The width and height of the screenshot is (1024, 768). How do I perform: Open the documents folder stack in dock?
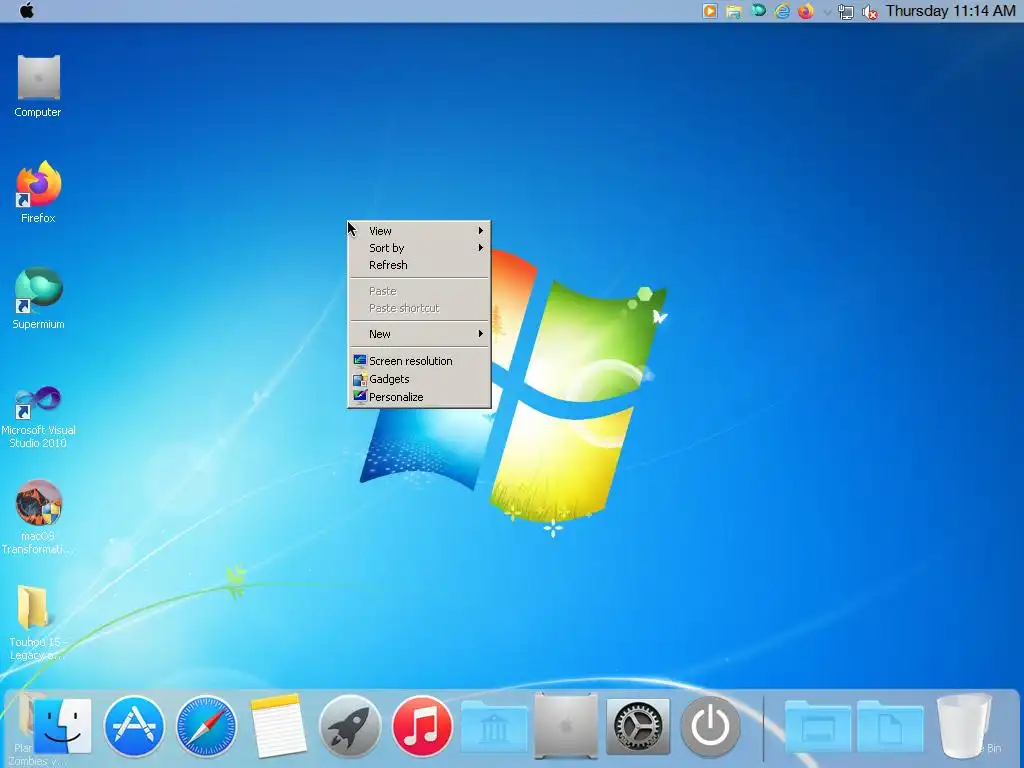[x=890, y=726]
